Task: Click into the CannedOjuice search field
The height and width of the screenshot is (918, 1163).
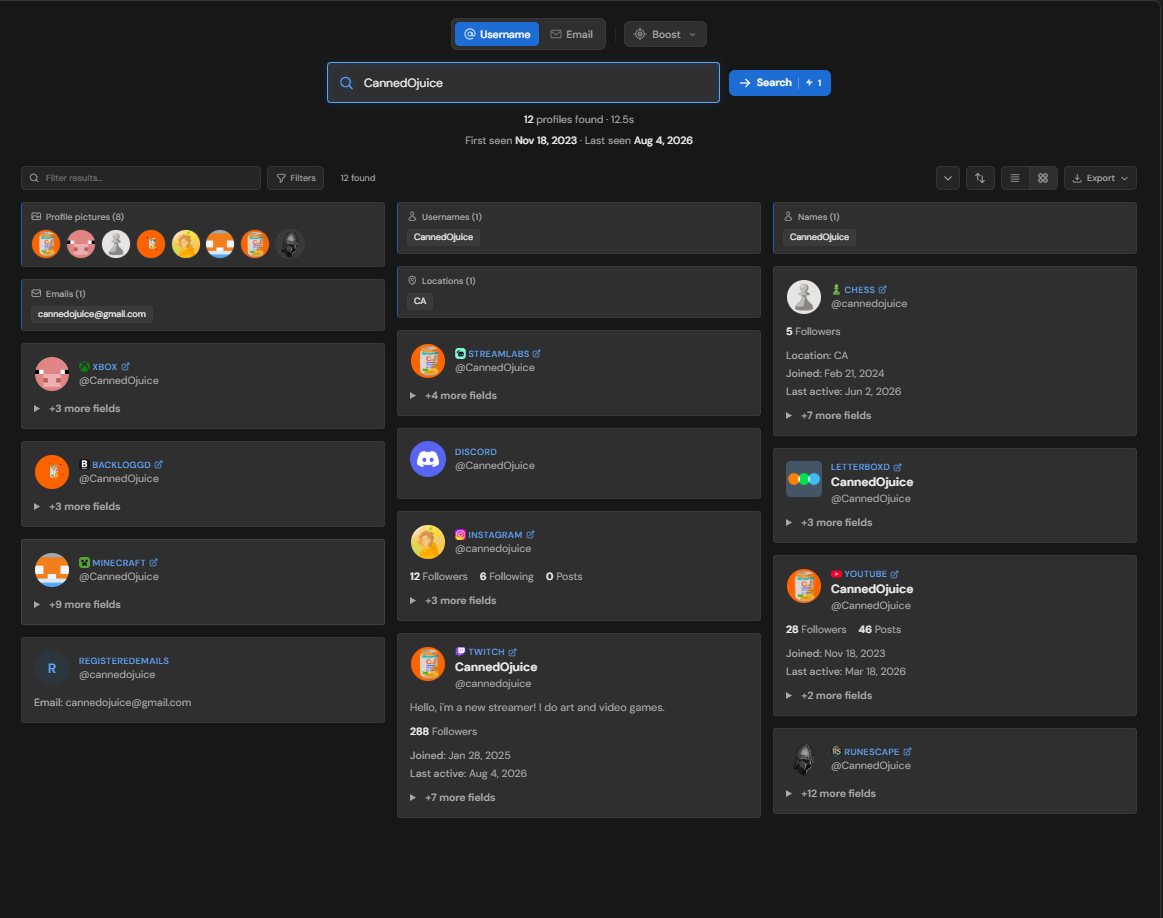Action: [x=524, y=83]
